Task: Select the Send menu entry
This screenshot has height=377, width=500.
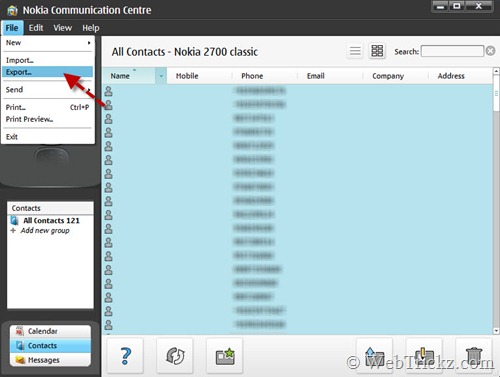Action: [47, 90]
